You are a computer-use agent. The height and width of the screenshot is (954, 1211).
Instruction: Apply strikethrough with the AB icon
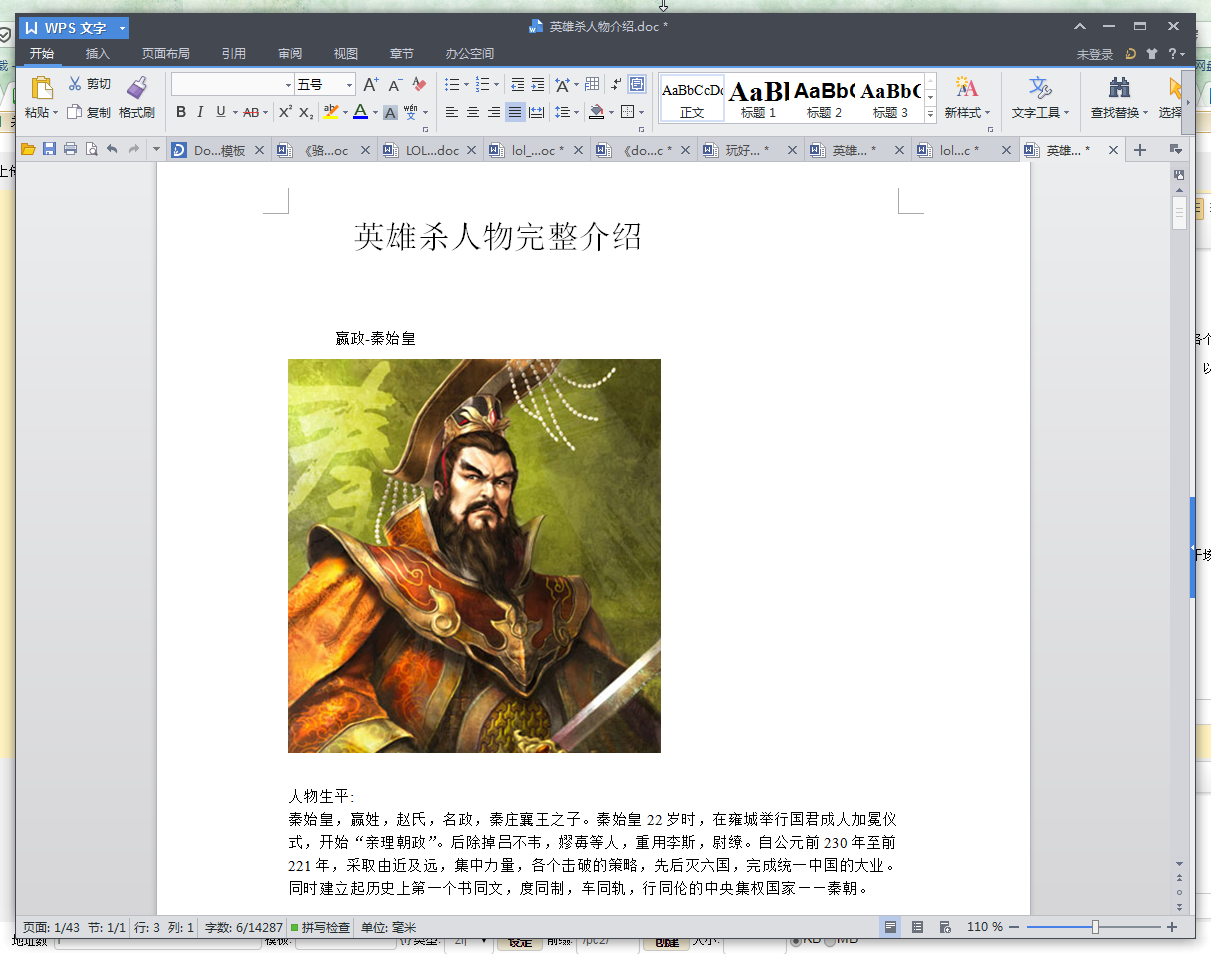pyautogui.click(x=251, y=112)
